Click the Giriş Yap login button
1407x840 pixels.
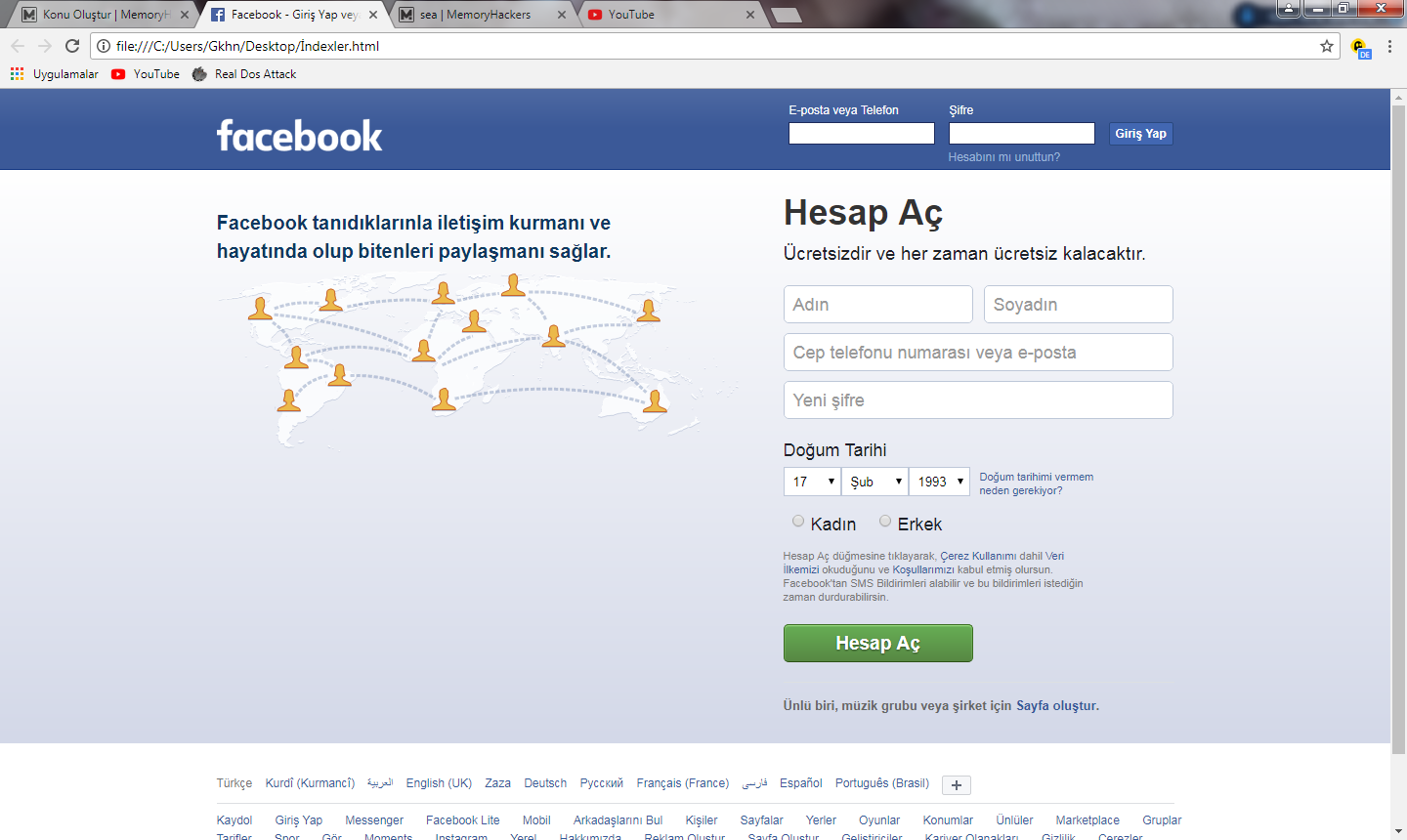(x=1141, y=134)
